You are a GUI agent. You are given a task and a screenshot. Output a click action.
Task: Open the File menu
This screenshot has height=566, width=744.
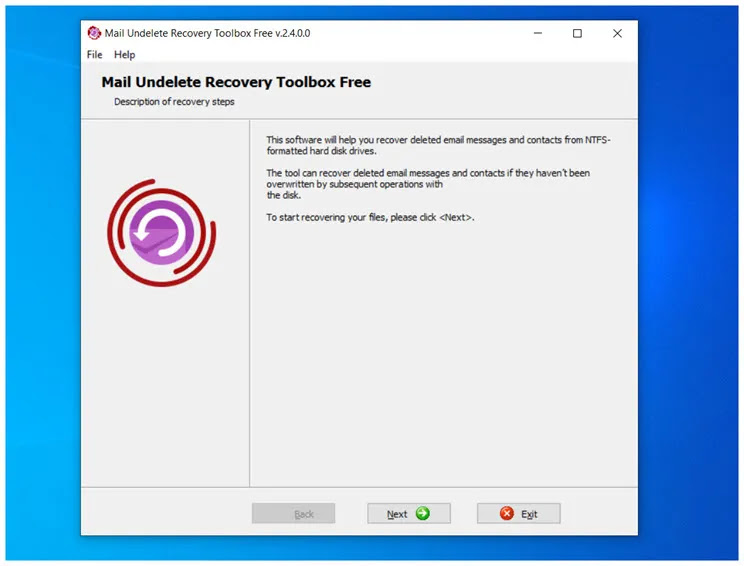[94, 55]
